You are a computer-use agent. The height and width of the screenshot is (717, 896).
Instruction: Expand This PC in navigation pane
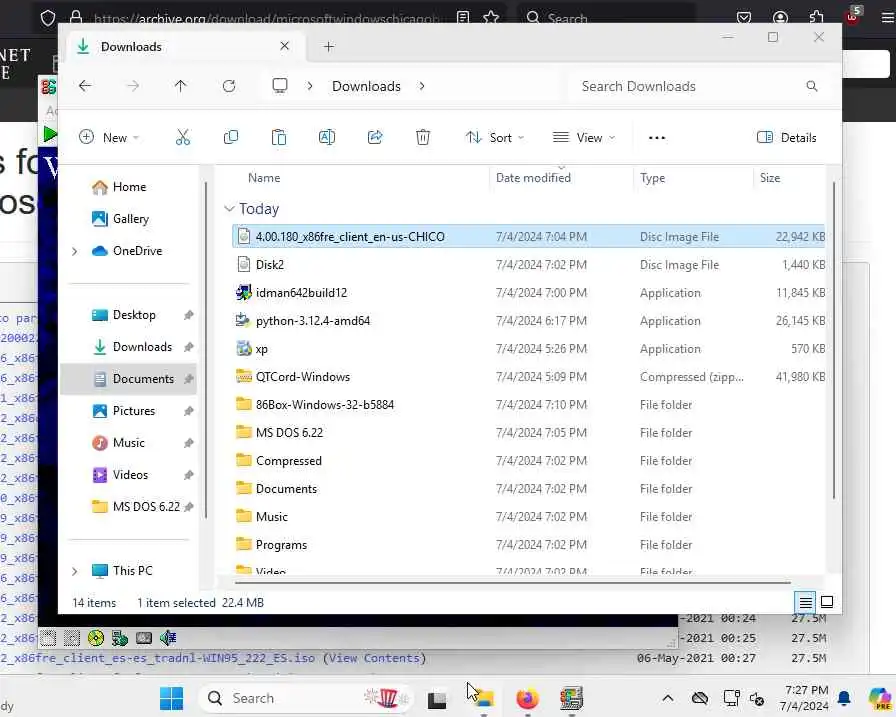[74, 571]
